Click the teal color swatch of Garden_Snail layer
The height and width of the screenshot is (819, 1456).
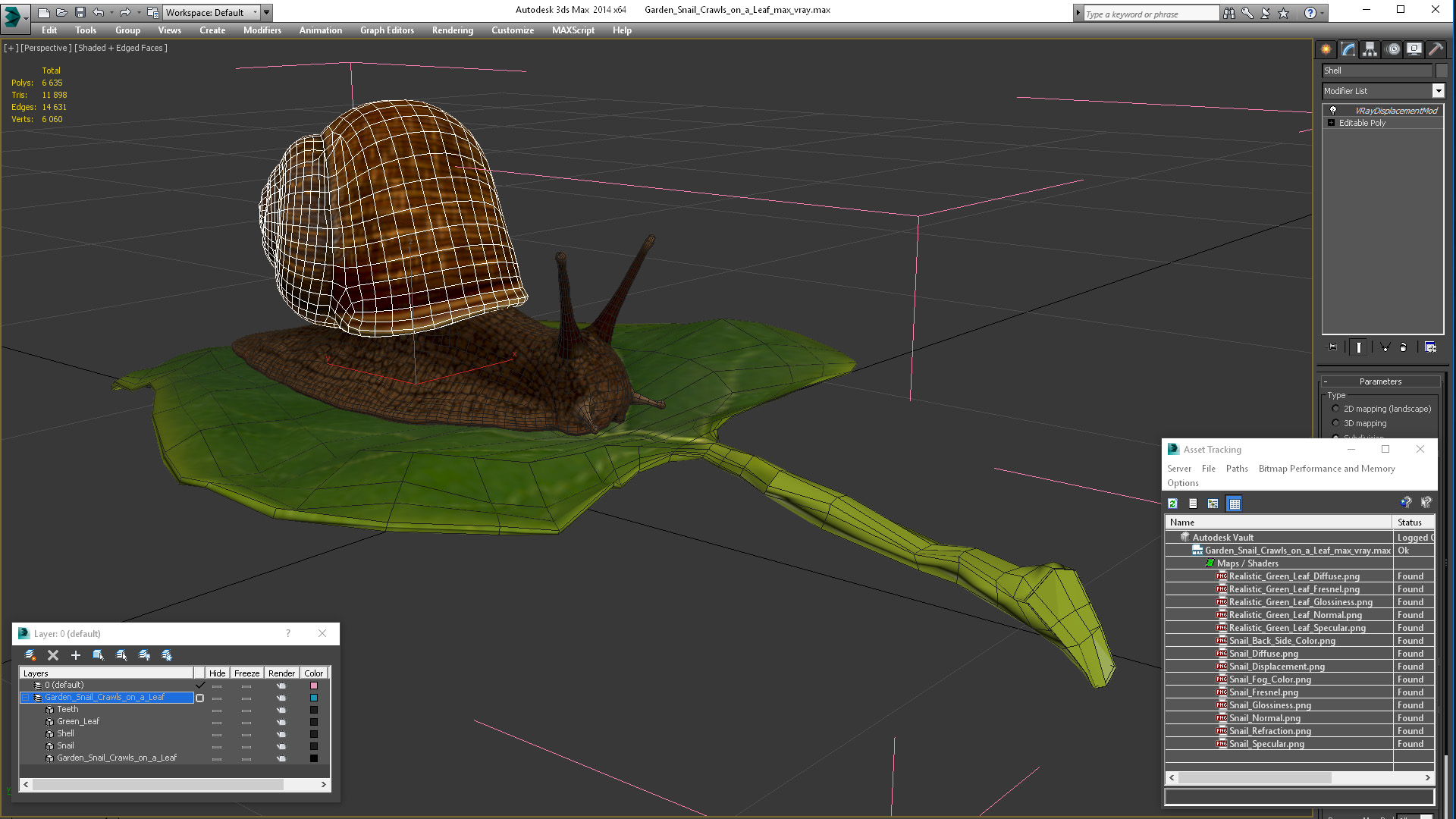point(314,698)
